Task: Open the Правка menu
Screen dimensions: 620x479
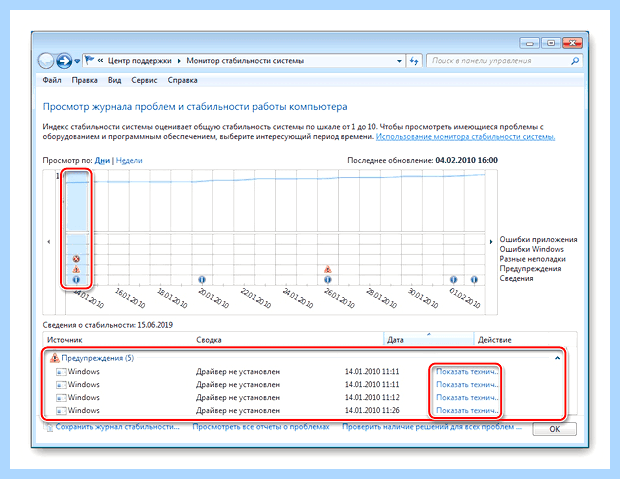Action: 85,80
